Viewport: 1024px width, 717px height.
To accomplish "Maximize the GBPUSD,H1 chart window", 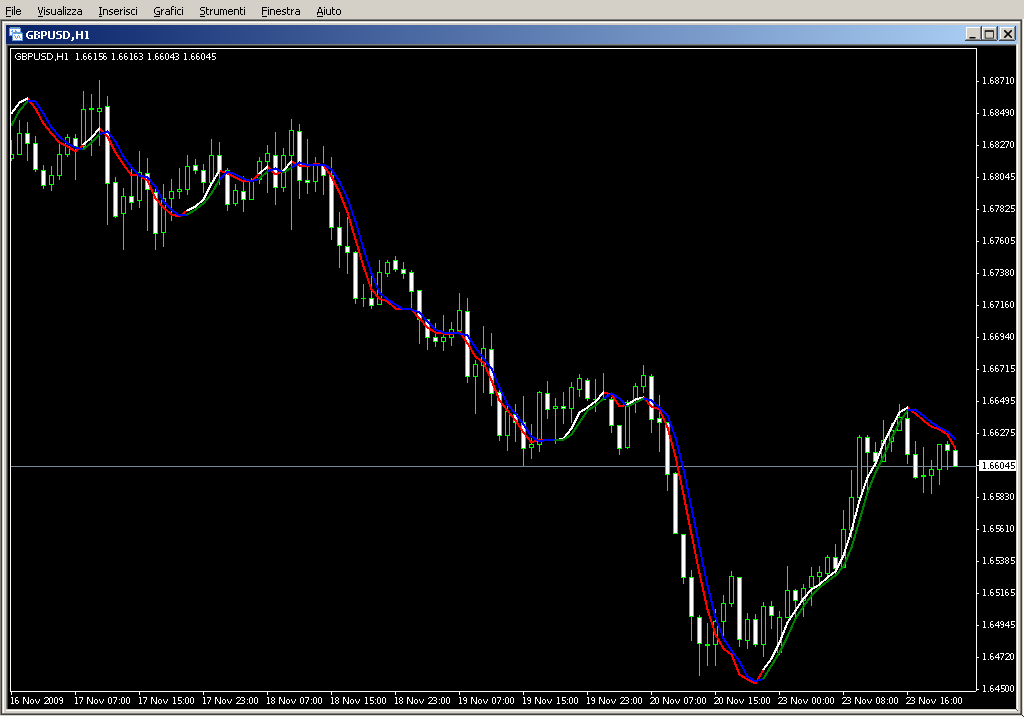I will 989,34.
